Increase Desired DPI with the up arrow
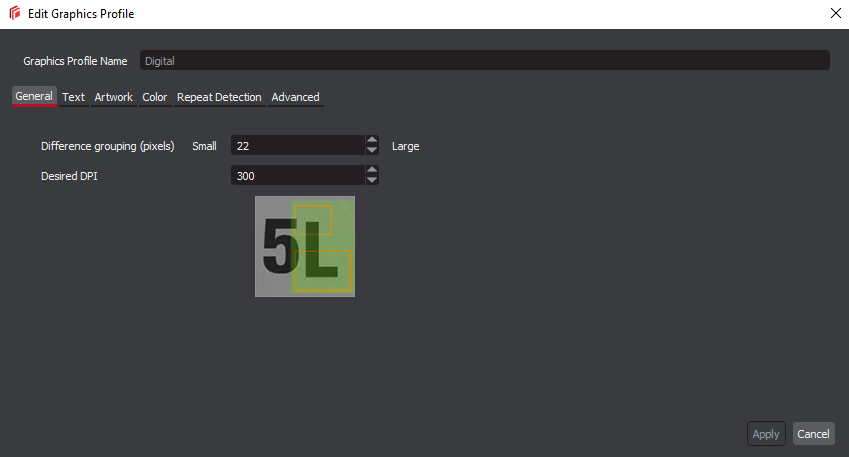This screenshot has height=457, width=849. click(372, 171)
